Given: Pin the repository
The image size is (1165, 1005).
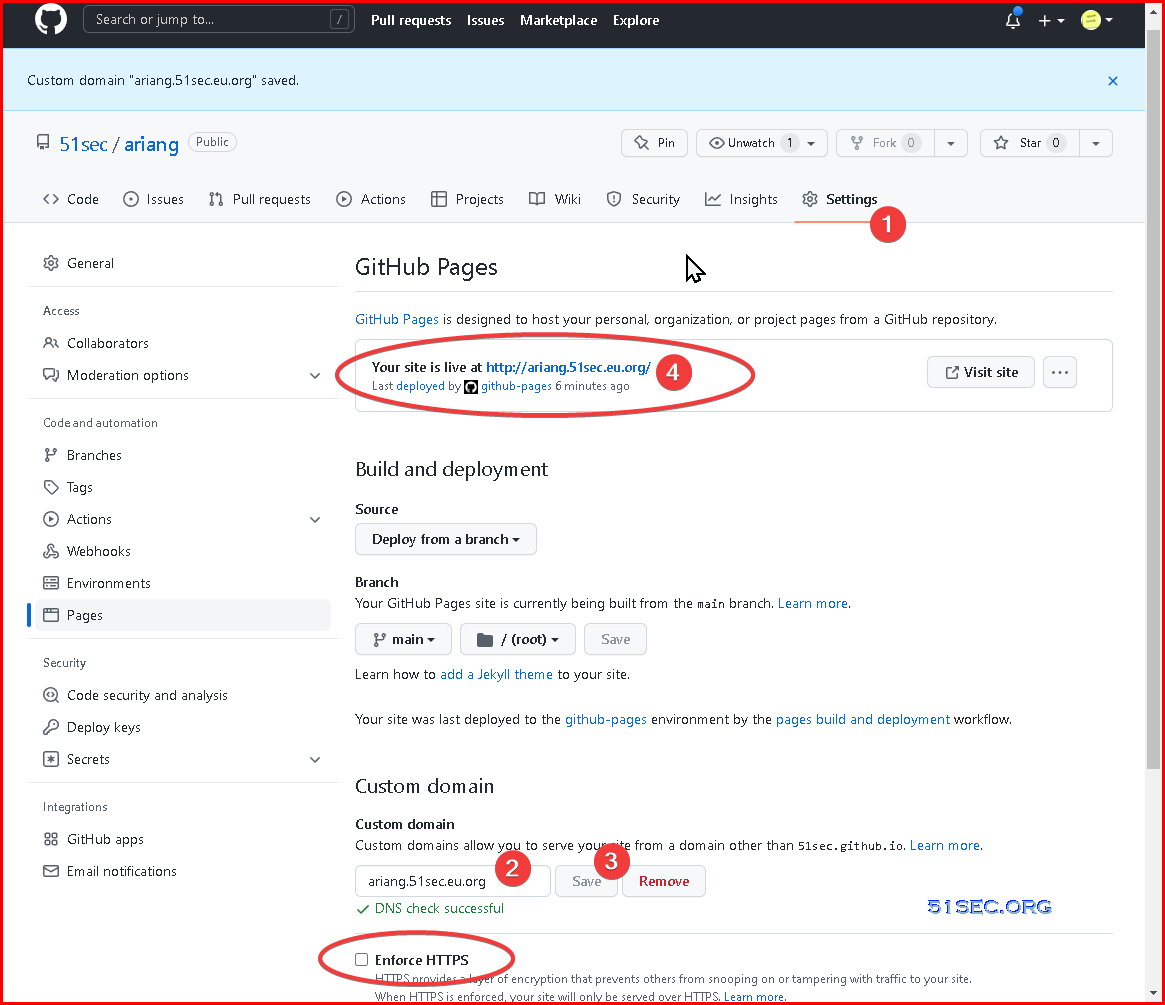Looking at the screenshot, I should [654, 143].
